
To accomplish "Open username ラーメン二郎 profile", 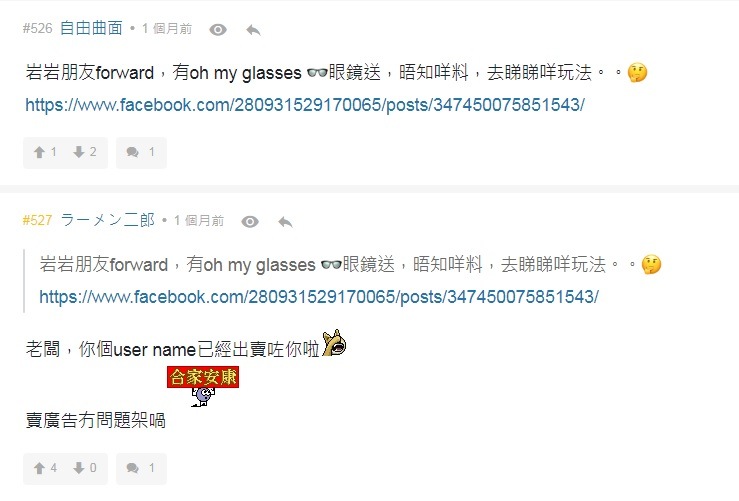I will click(x=107, y=220).
